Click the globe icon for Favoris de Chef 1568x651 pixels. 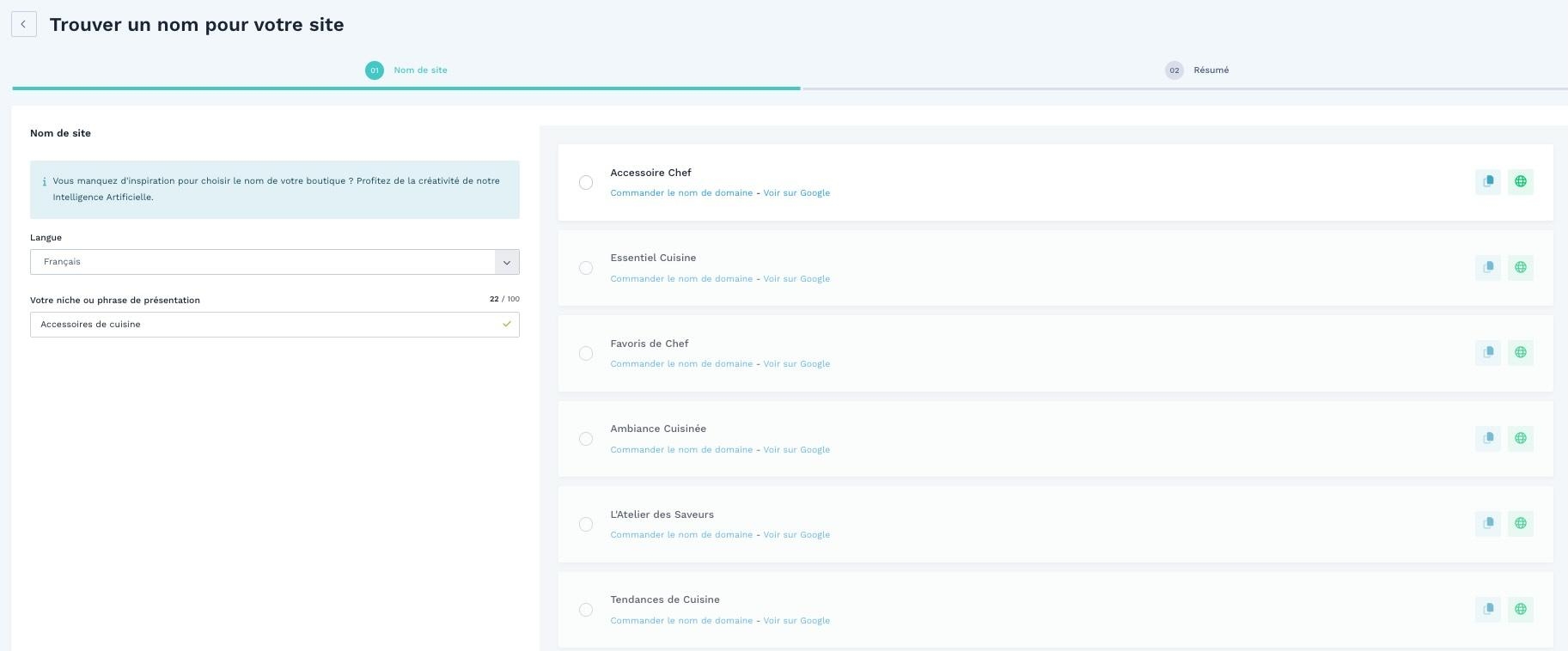(1520, 353)
